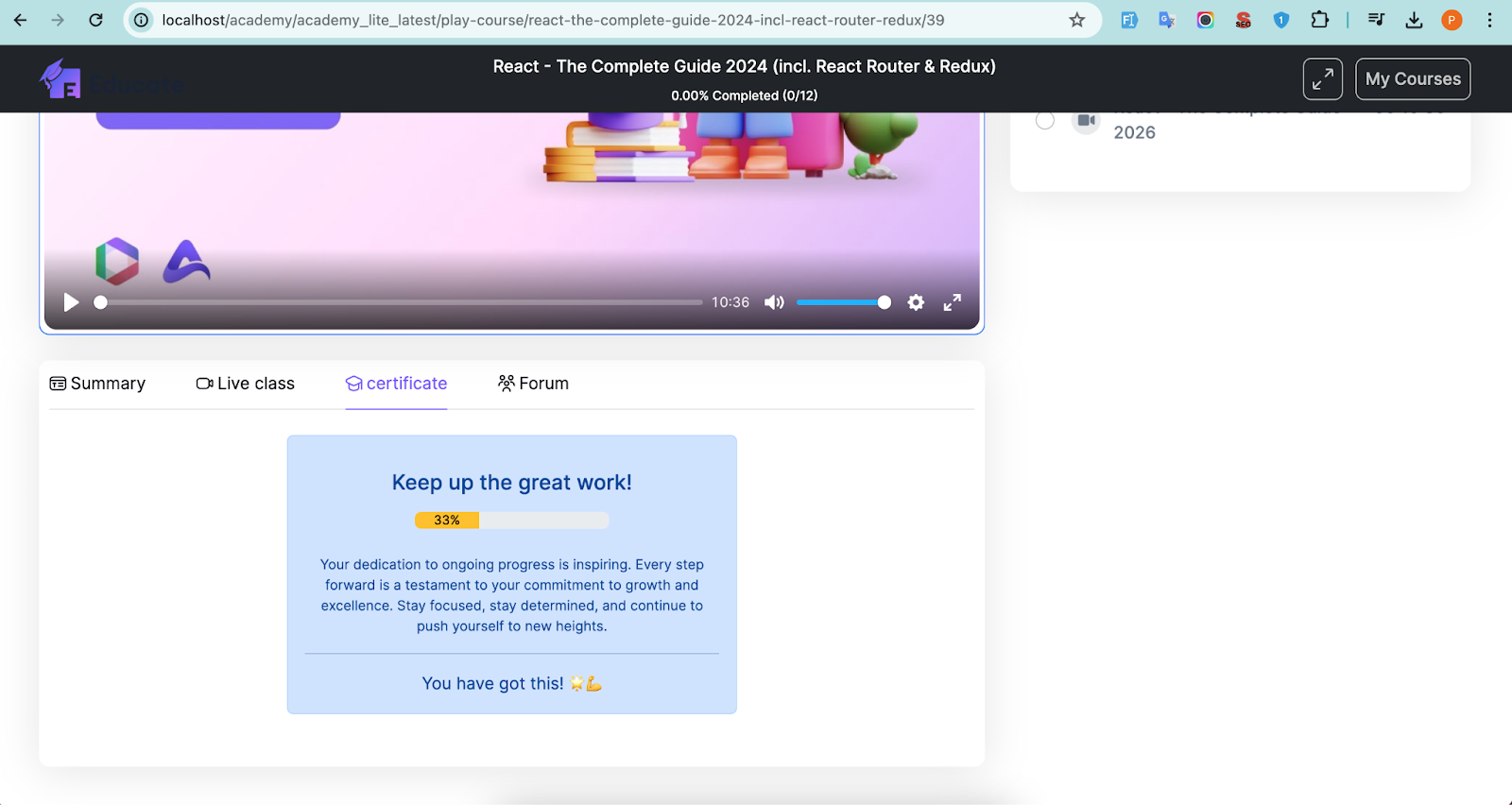Switch to the Summary tab
1512x805 pixels.
pyautogui.click(x=97, y=384)
